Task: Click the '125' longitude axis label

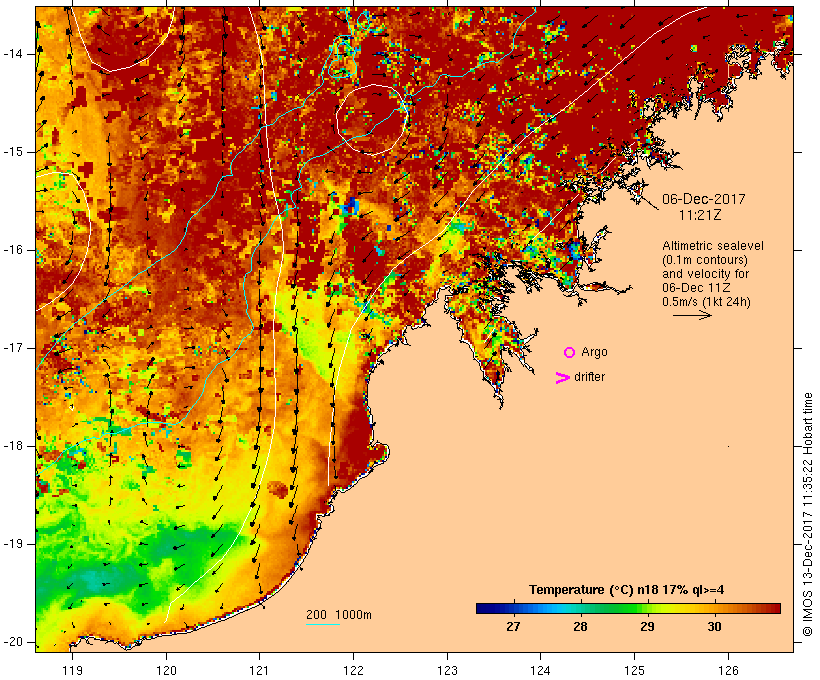Action: tap(635, 670)
